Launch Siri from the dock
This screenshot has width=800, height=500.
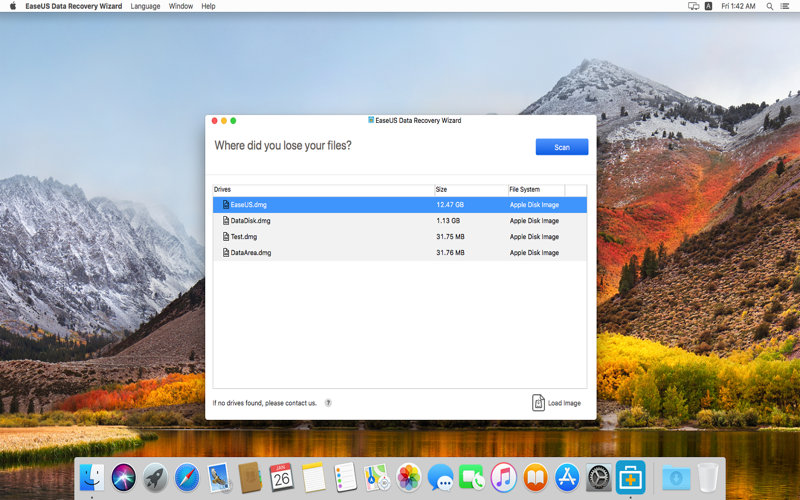coord(123,477)
